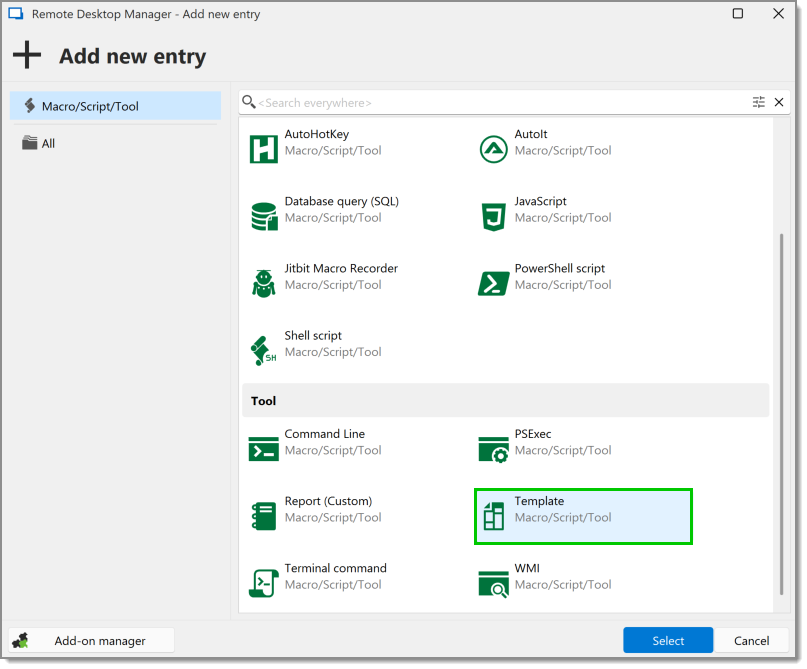The width and height of the screenshot is (807, 669).
Task: Cancel the Add new entry dialog
Action: point(751,640)
